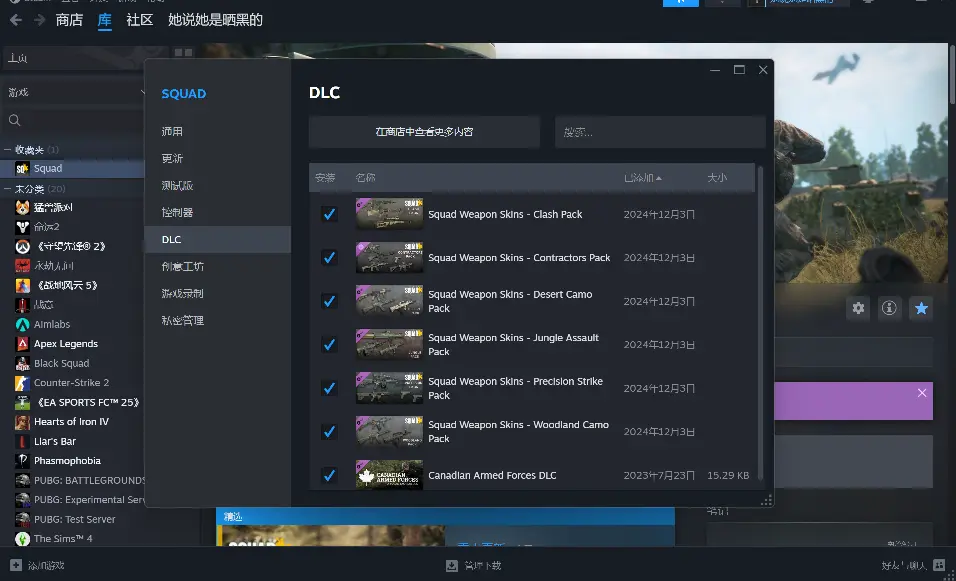Sort DLC list by the 安装 installed column

click(325, 178)
